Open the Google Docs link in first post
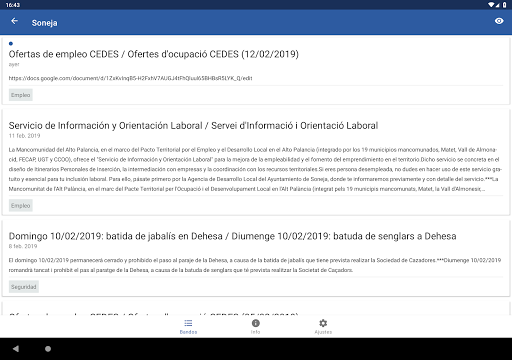Image resolution: width=512 pixels, height=360 pixels. point(130,78)
